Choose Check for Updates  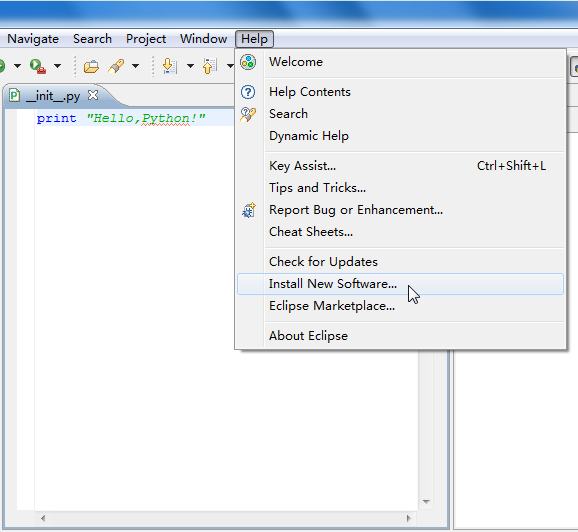pyautogui.click(x=401, y=262)
